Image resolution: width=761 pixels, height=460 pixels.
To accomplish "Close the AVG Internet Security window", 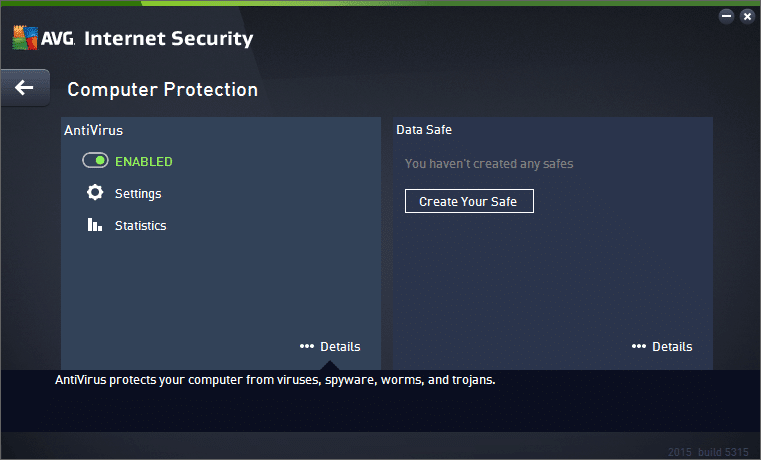I will tap(746, 16).
